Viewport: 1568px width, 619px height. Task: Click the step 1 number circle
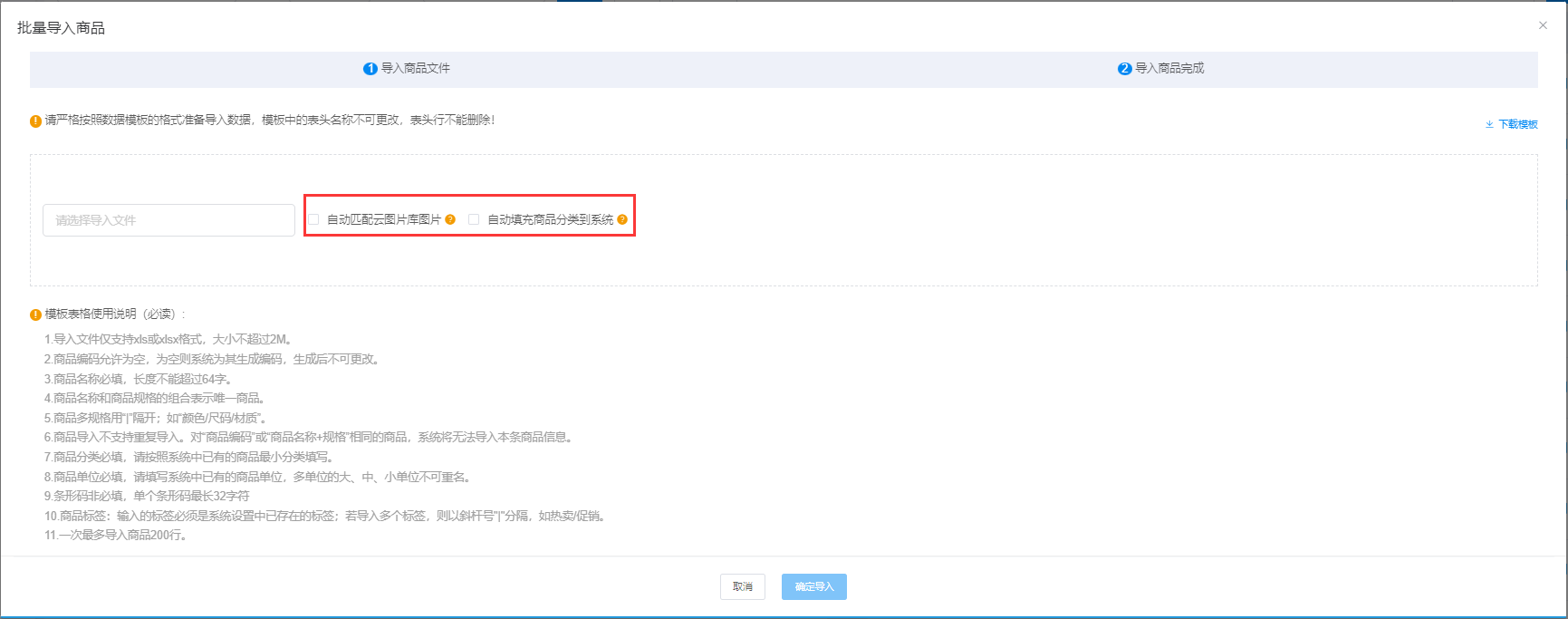370,69
